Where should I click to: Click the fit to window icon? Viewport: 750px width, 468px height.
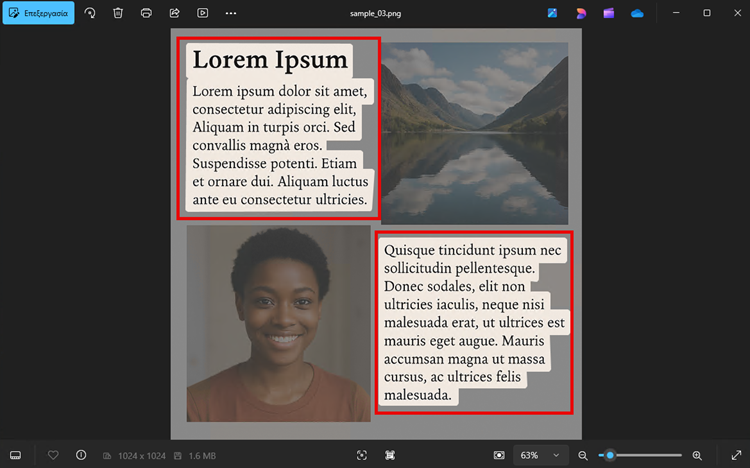coord(499,455)
